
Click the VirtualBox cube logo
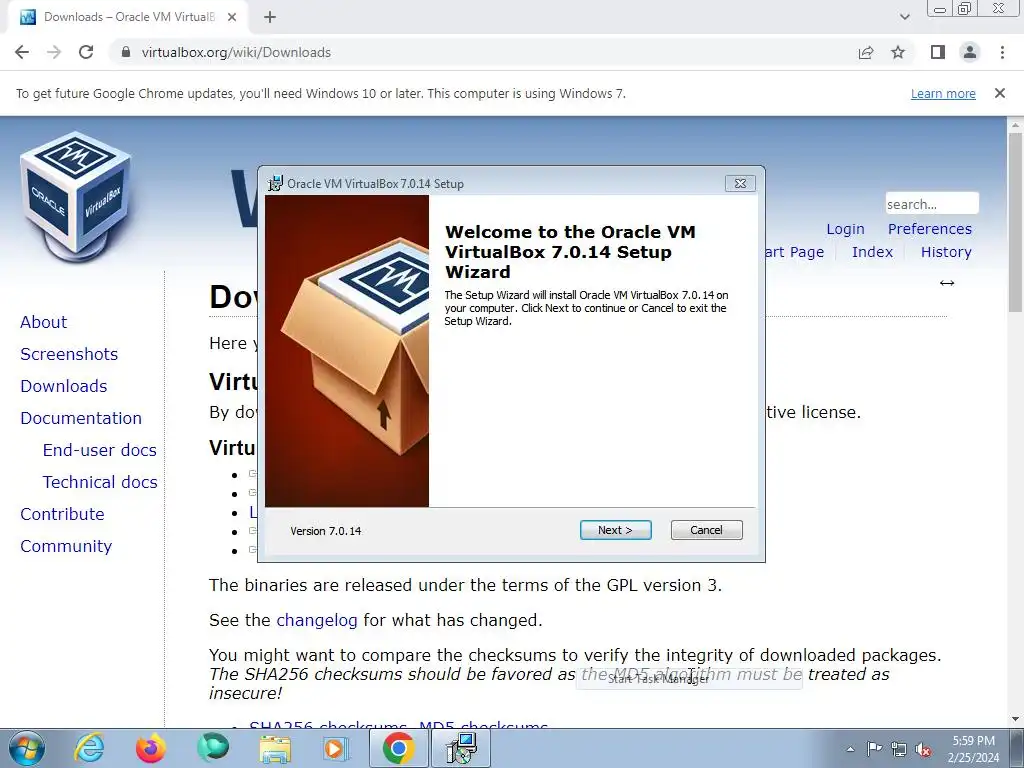pyautogui.click(x=77, y=196)
